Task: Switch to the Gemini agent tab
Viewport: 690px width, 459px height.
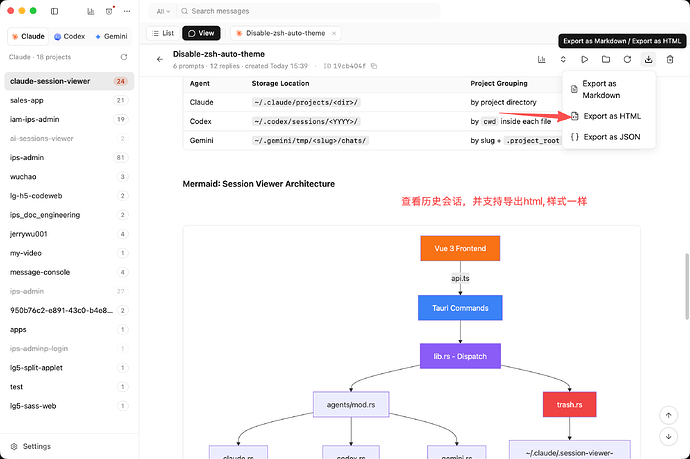Action: click(x=111, y=37)
